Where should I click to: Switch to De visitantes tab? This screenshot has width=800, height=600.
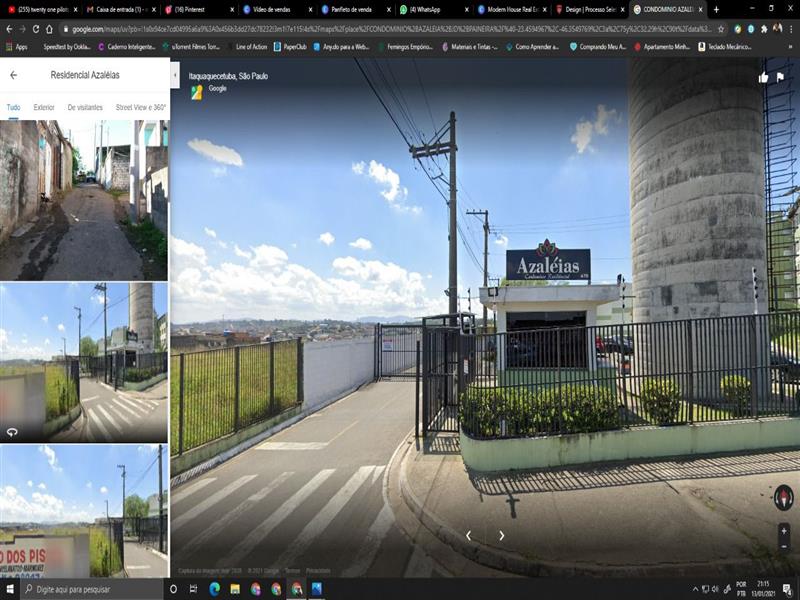(x=85, y=107)
